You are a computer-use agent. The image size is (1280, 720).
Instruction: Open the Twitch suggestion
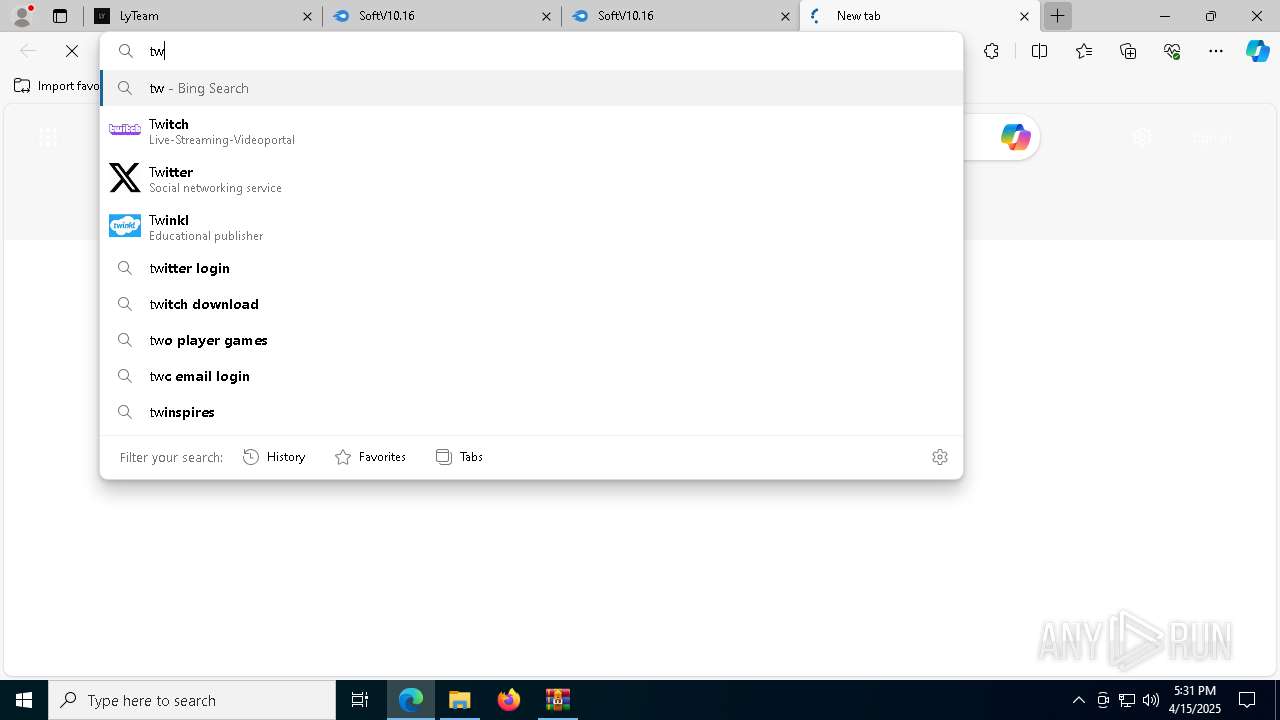click(531, 131)
